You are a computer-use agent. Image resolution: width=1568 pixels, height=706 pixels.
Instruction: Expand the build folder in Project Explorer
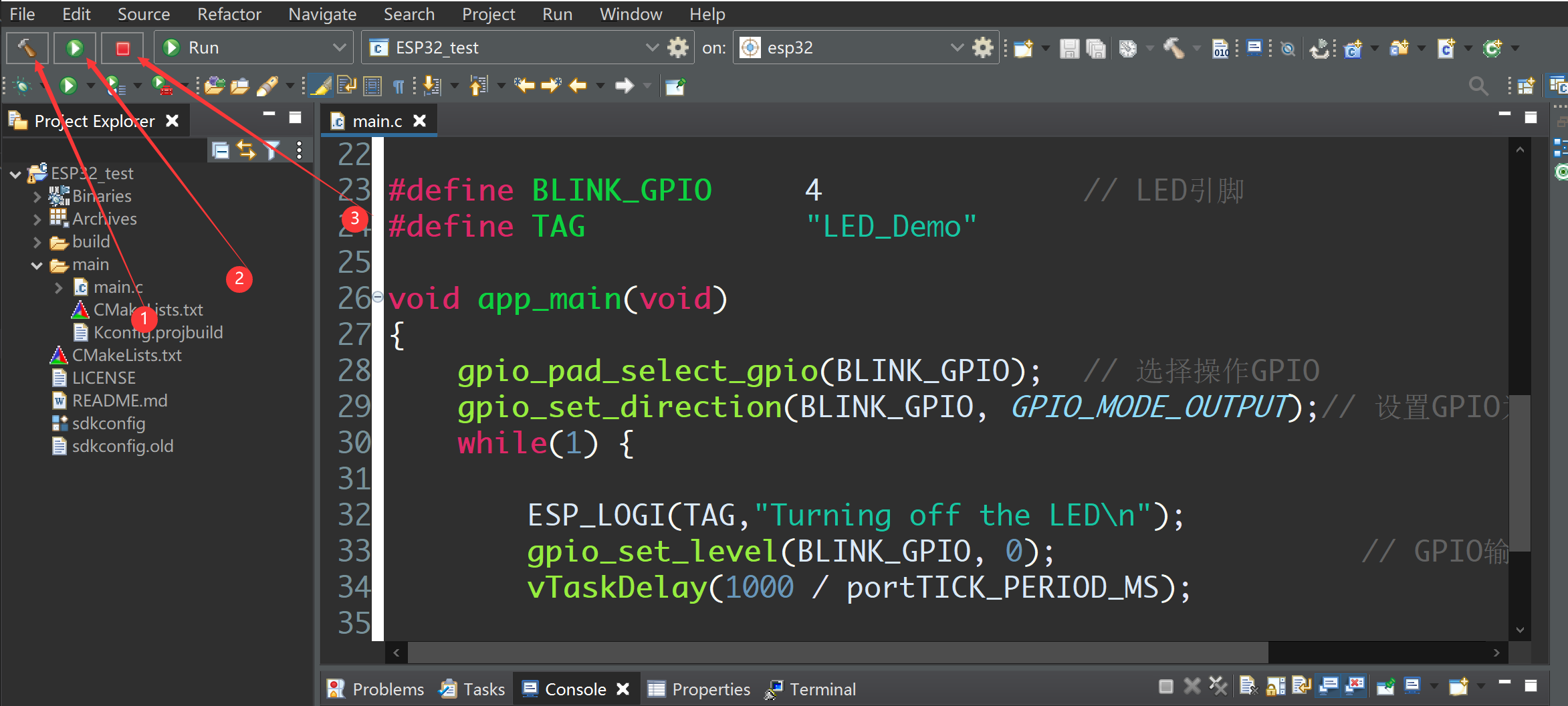[37, 241]
